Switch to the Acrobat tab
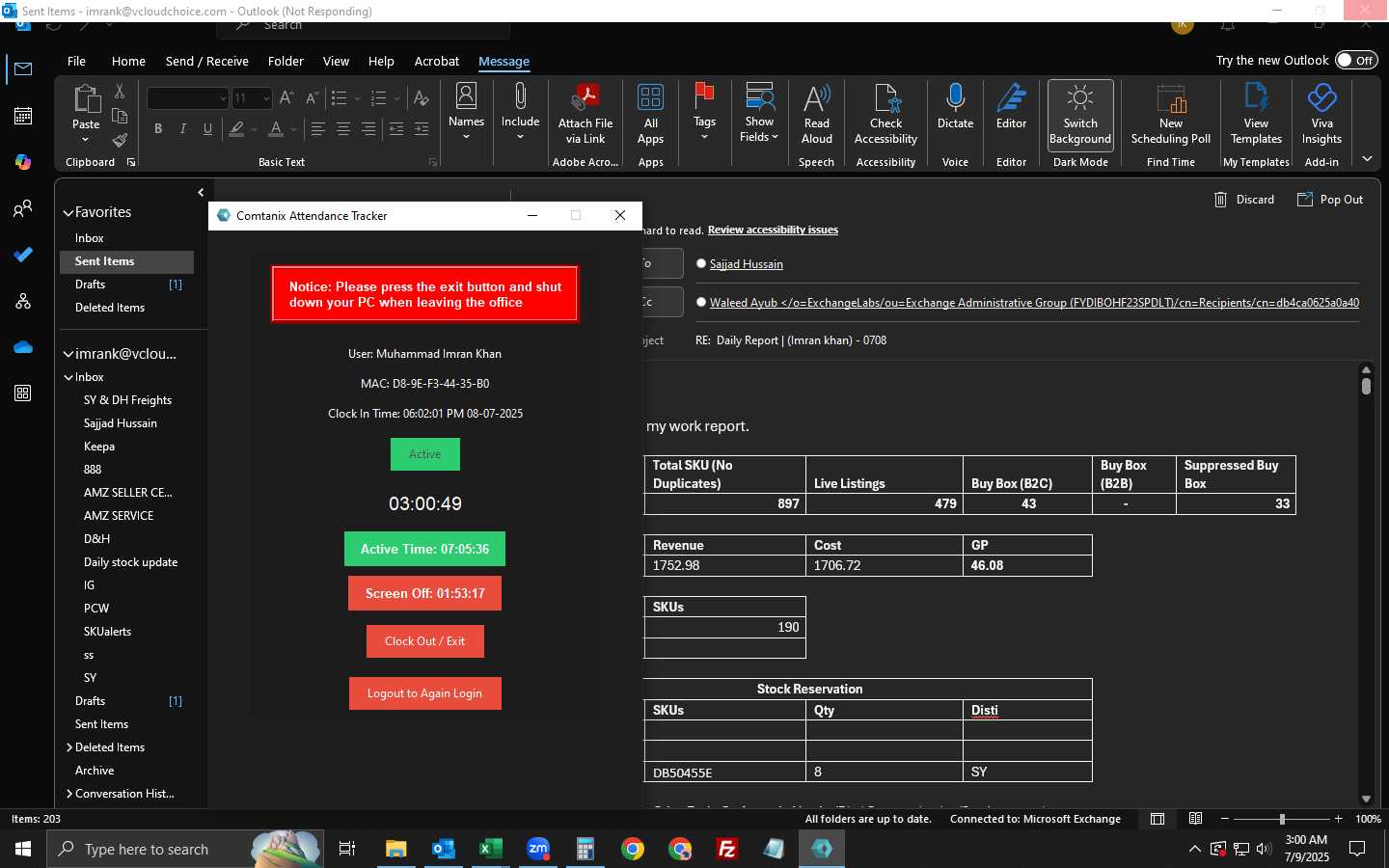1389x868 pixels. point(436,61)
